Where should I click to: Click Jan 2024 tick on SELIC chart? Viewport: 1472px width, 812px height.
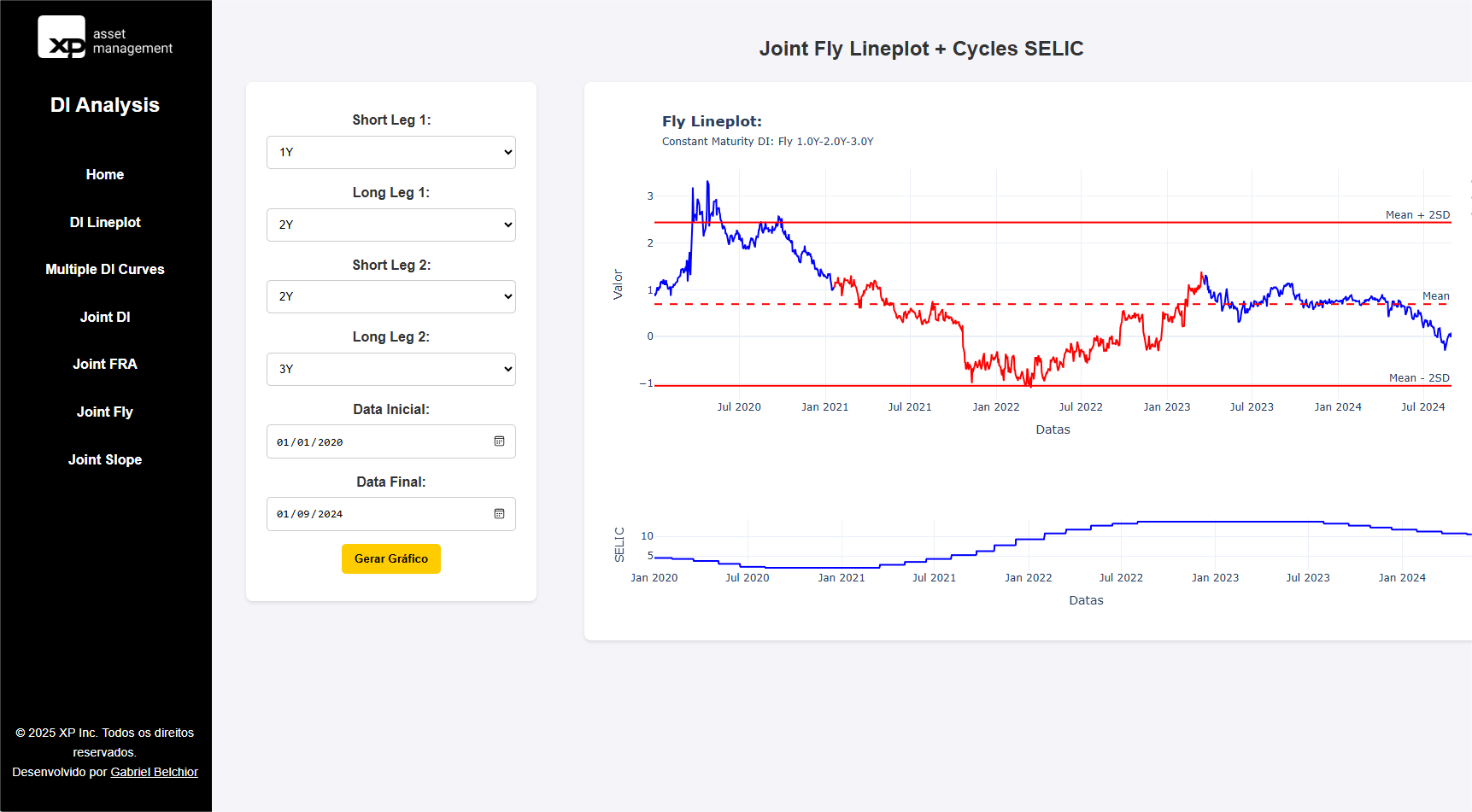tap(1402, 578)
